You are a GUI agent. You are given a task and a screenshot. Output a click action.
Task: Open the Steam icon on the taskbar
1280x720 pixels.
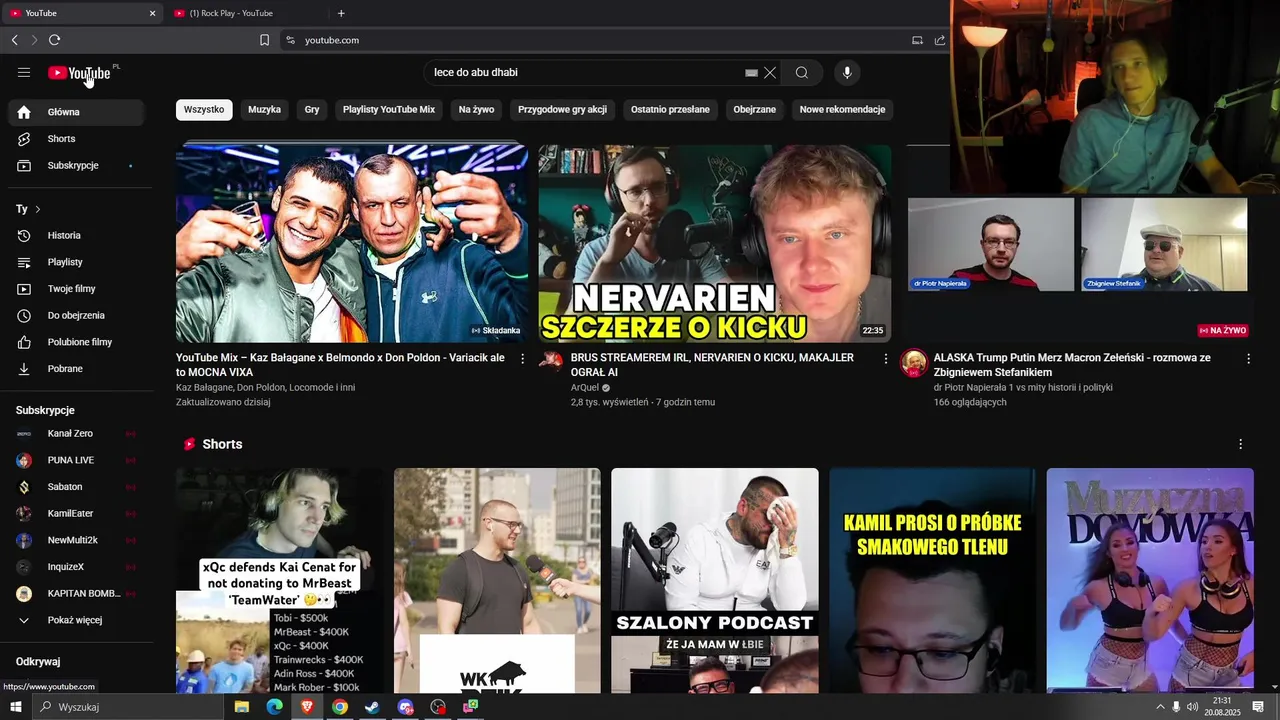pyautogui.click(x=372, y=707)
